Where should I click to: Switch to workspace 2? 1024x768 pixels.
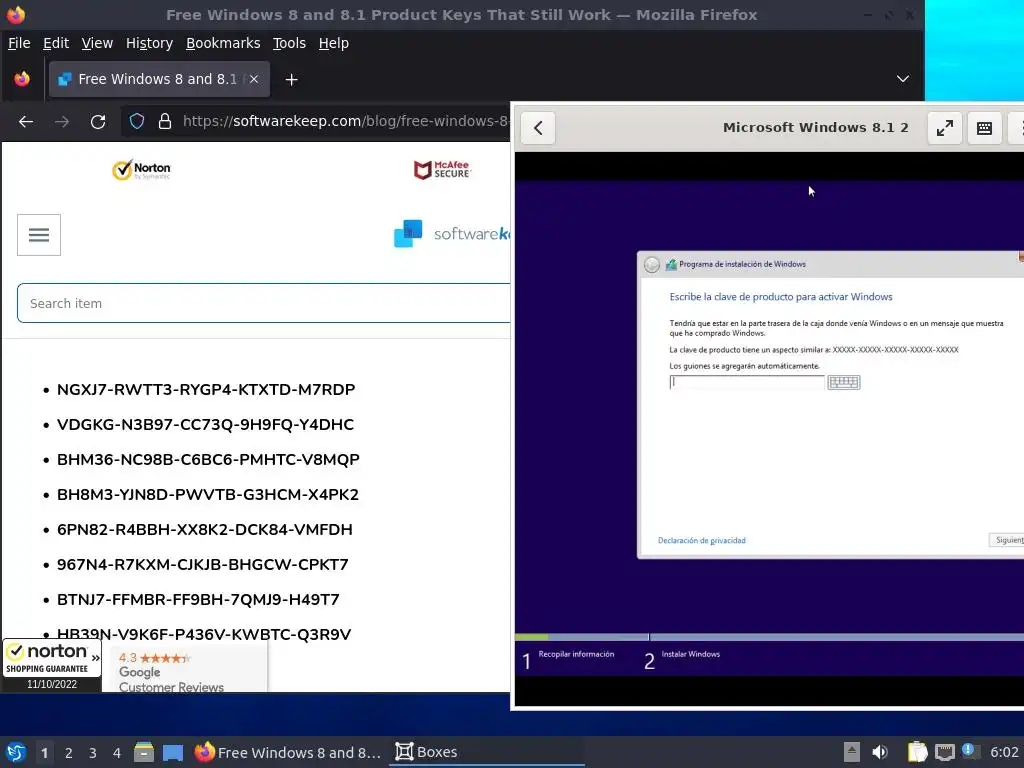pos(69,753)
